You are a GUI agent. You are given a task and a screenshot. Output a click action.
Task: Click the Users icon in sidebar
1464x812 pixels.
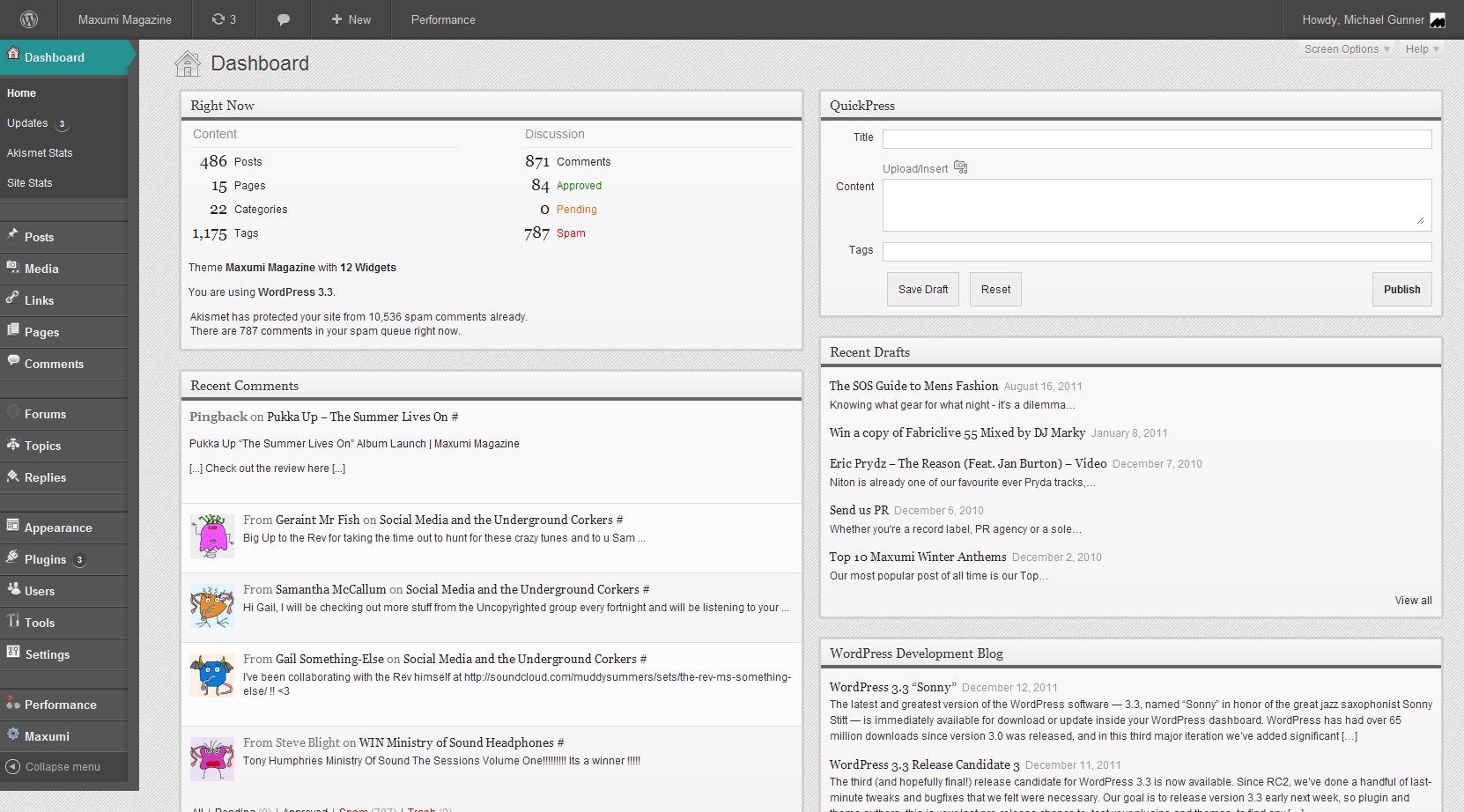(12, 589)
